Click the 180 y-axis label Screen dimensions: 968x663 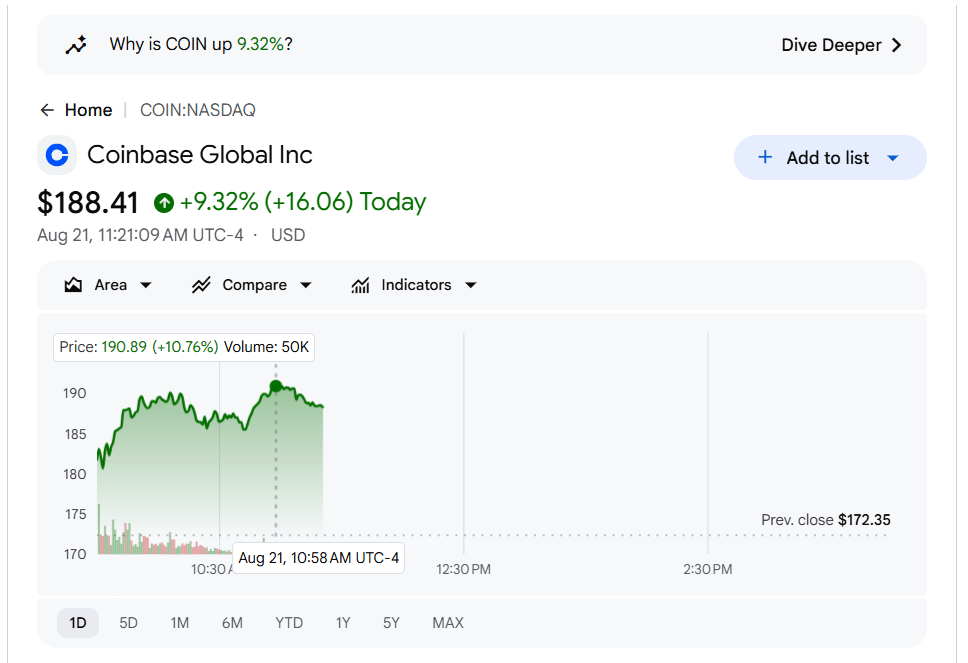pos(75,474)
